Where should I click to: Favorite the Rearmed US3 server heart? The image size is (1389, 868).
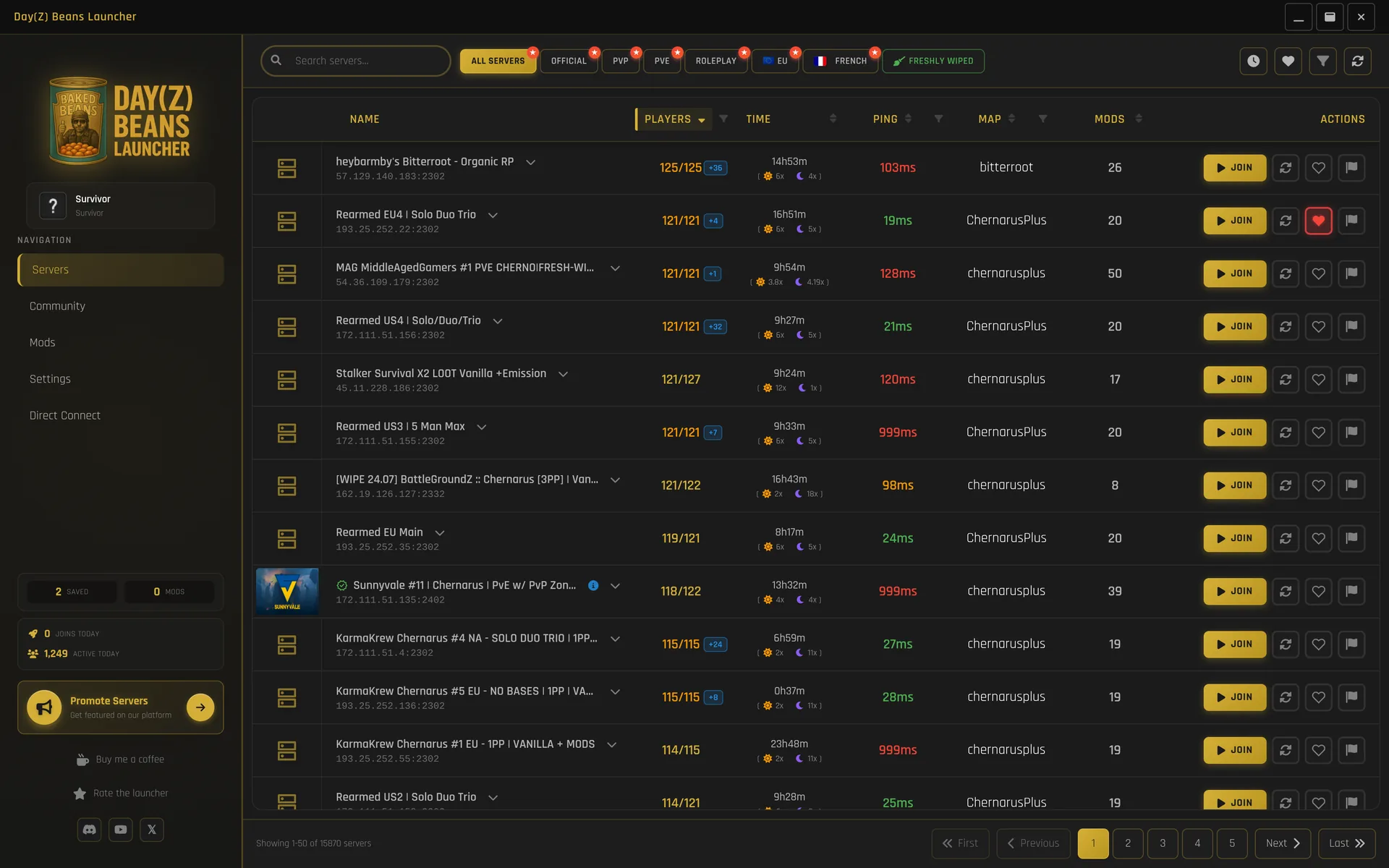[x=1319, y=433]
